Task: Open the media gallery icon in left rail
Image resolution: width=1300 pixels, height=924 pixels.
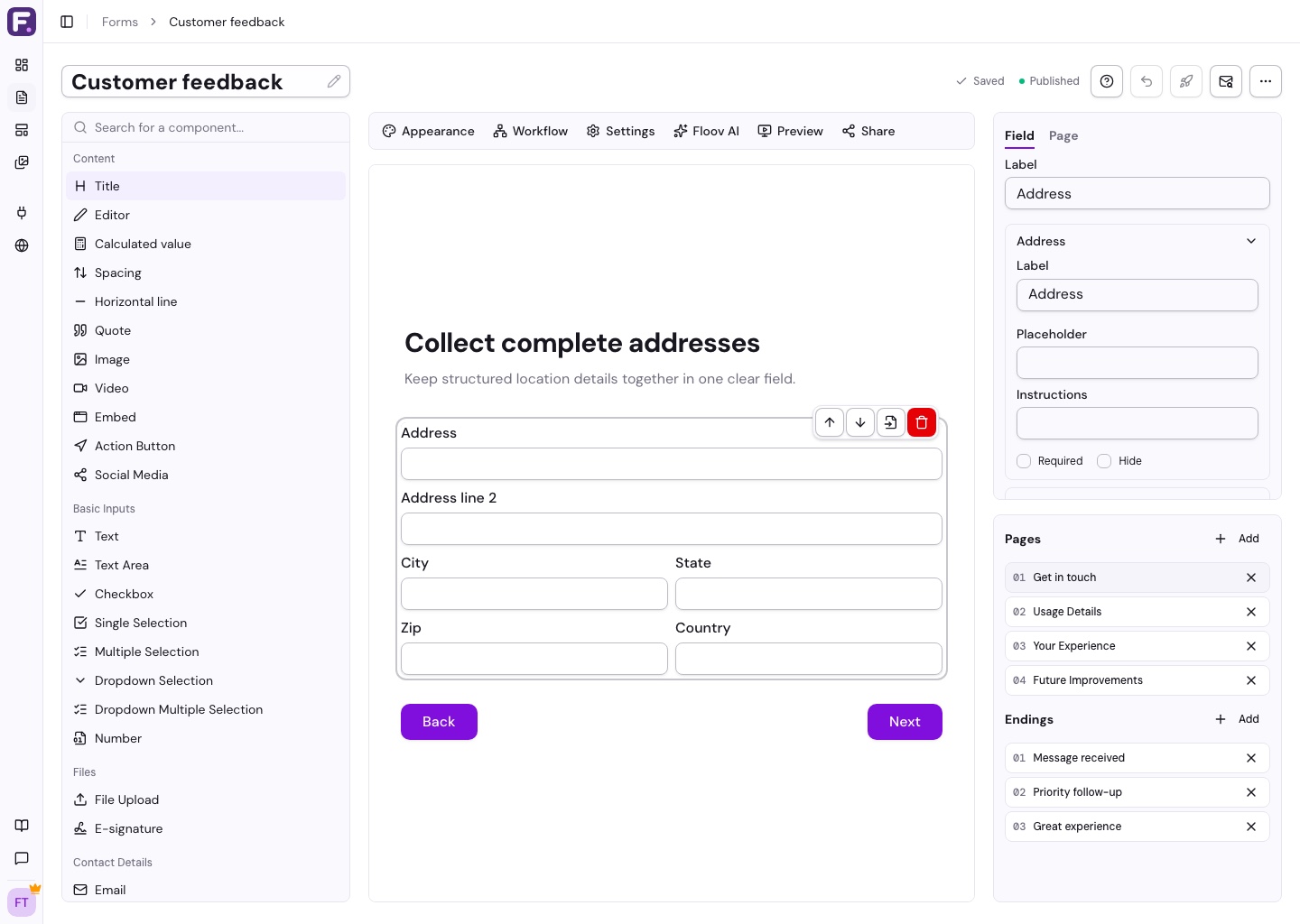Action: 22,162
